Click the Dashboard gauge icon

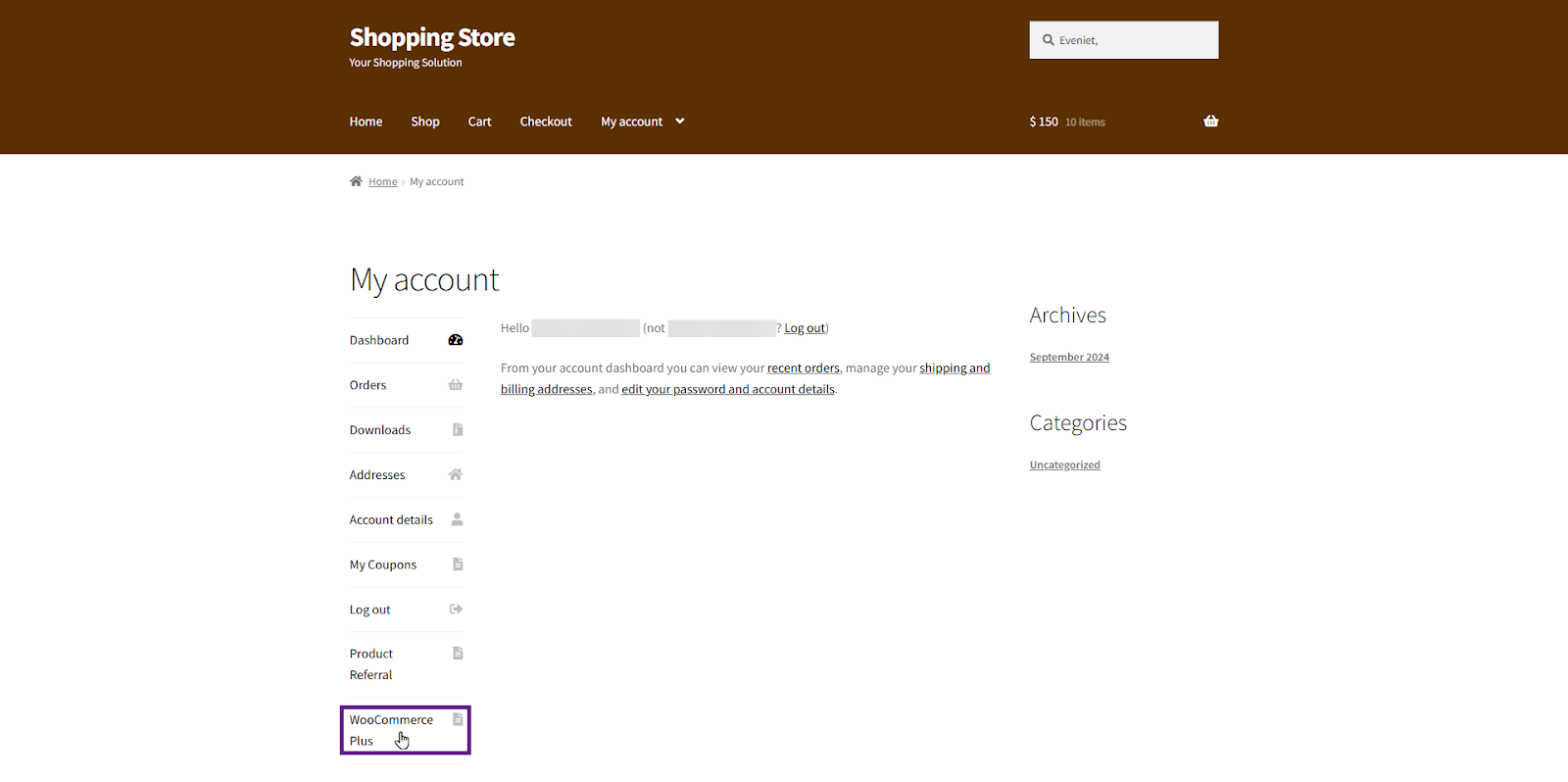pos(456,340)
